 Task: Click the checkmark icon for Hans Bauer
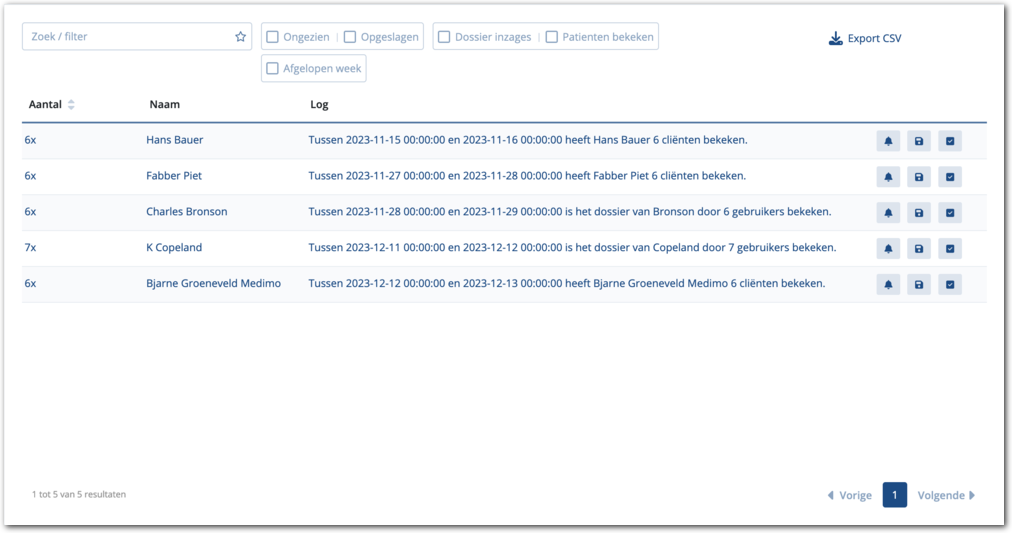coord(950,141)
